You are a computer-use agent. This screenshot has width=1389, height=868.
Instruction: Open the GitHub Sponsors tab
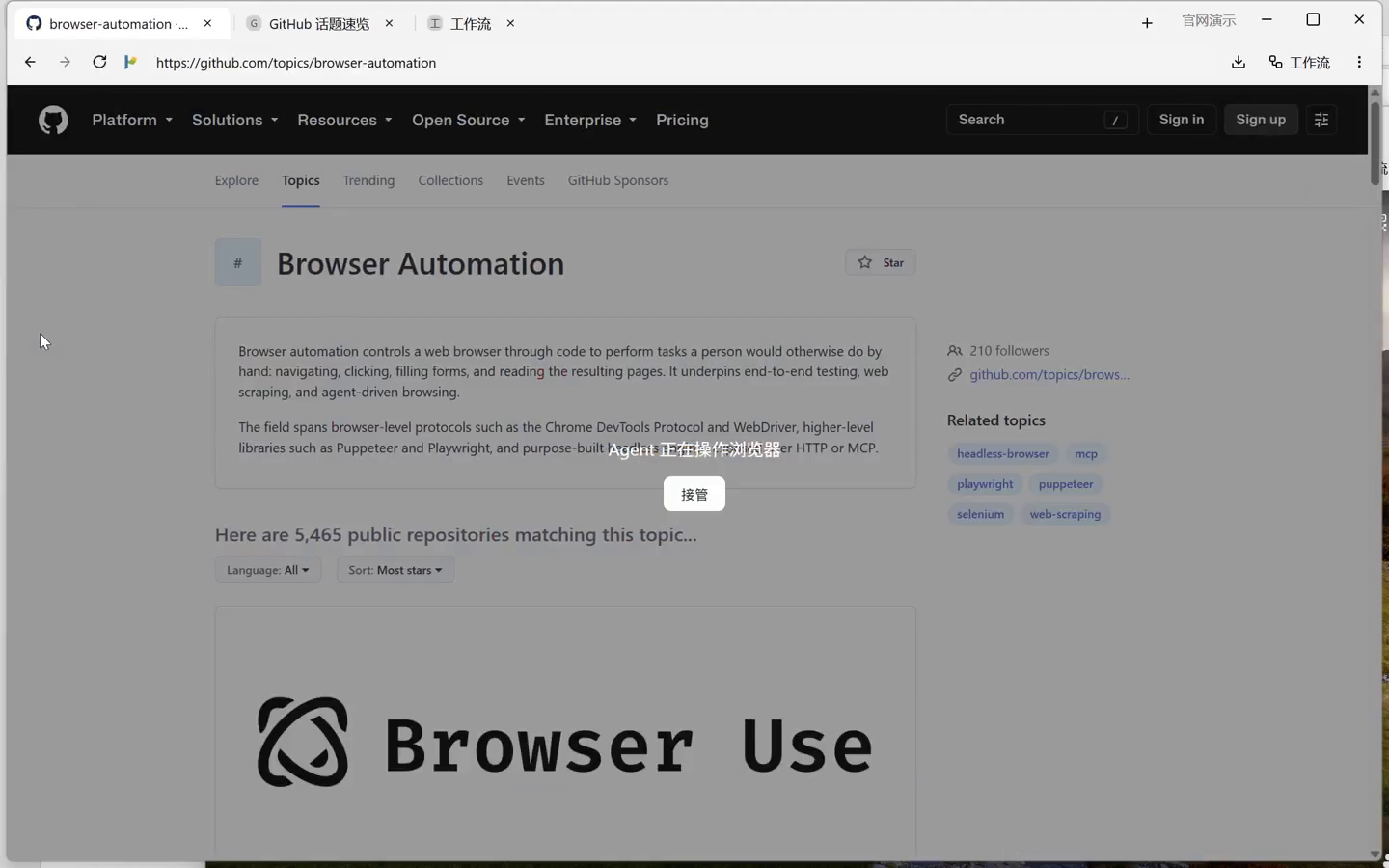[618, 180]
